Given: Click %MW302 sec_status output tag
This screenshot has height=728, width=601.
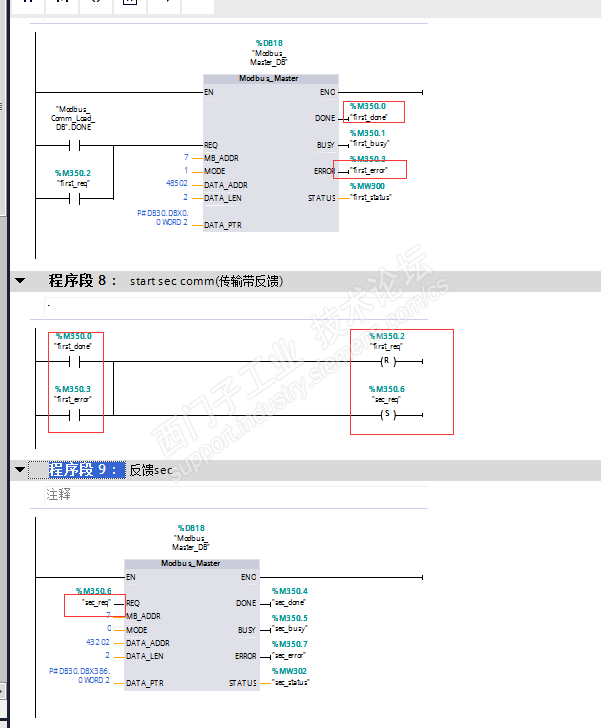Looking at the screenshot, I should [291, 676].
